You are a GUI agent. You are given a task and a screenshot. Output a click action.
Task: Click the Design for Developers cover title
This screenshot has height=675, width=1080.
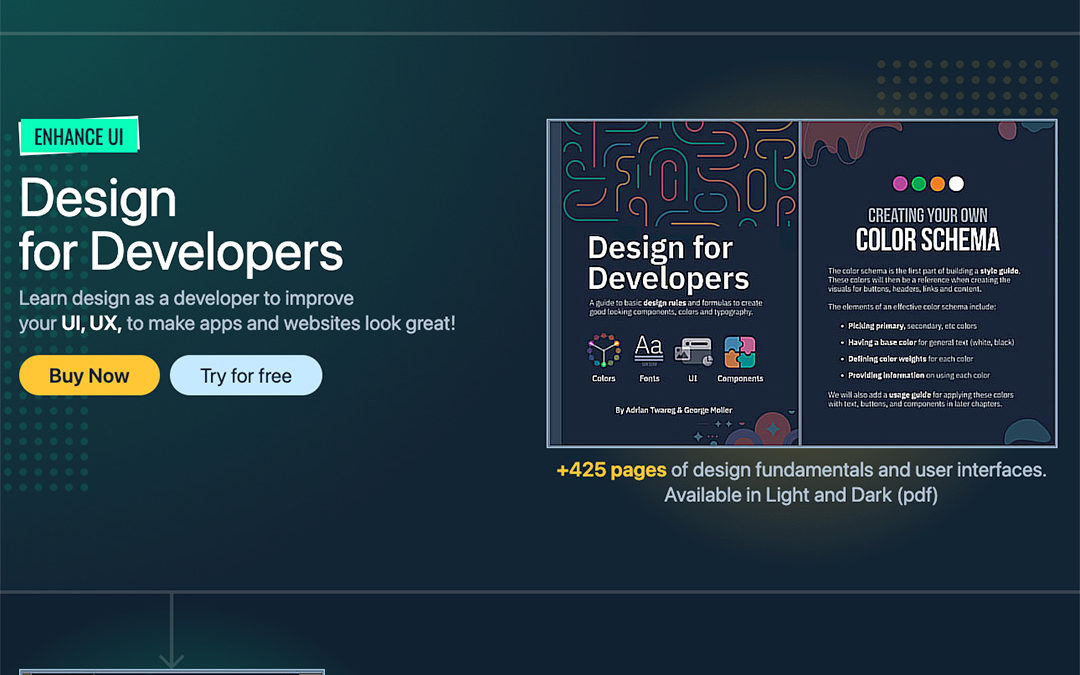coord(668,263)
